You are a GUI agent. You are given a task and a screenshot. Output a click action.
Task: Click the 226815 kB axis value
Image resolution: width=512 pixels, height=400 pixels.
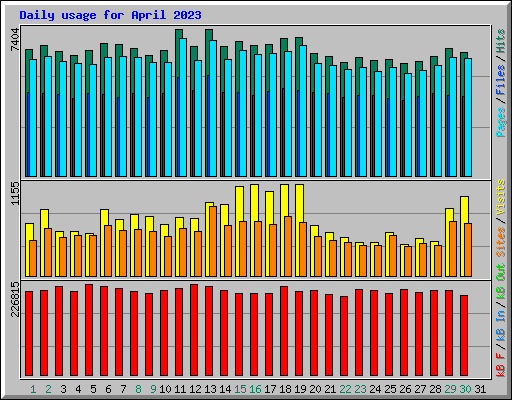(15, 299)
